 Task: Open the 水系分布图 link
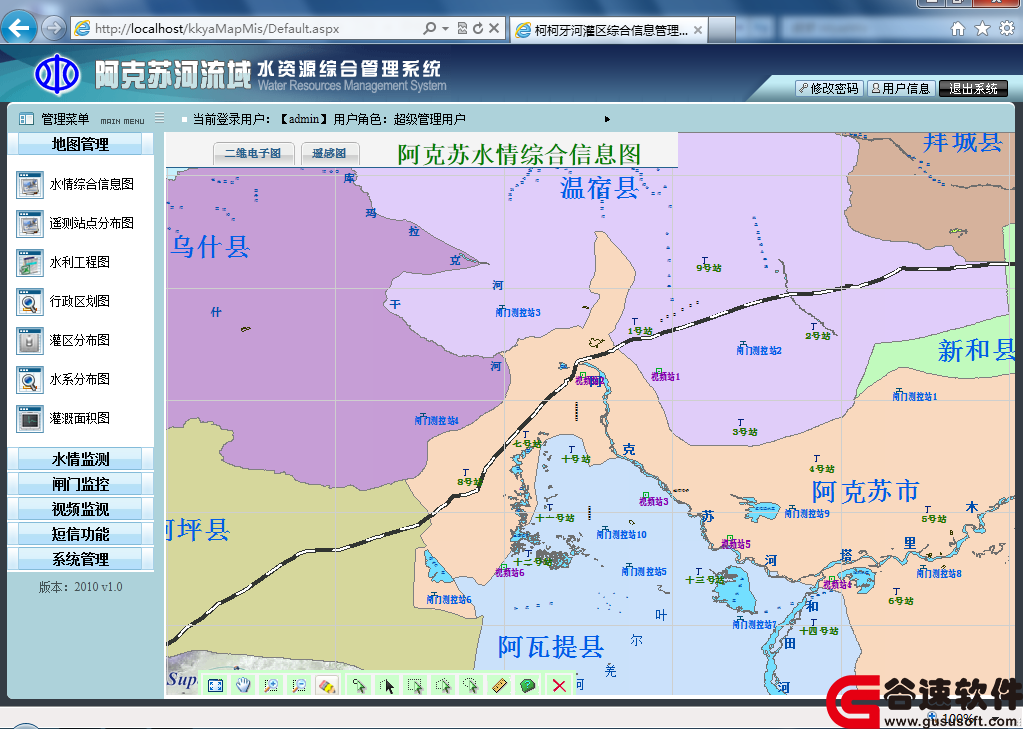click(x=80, y=379)
